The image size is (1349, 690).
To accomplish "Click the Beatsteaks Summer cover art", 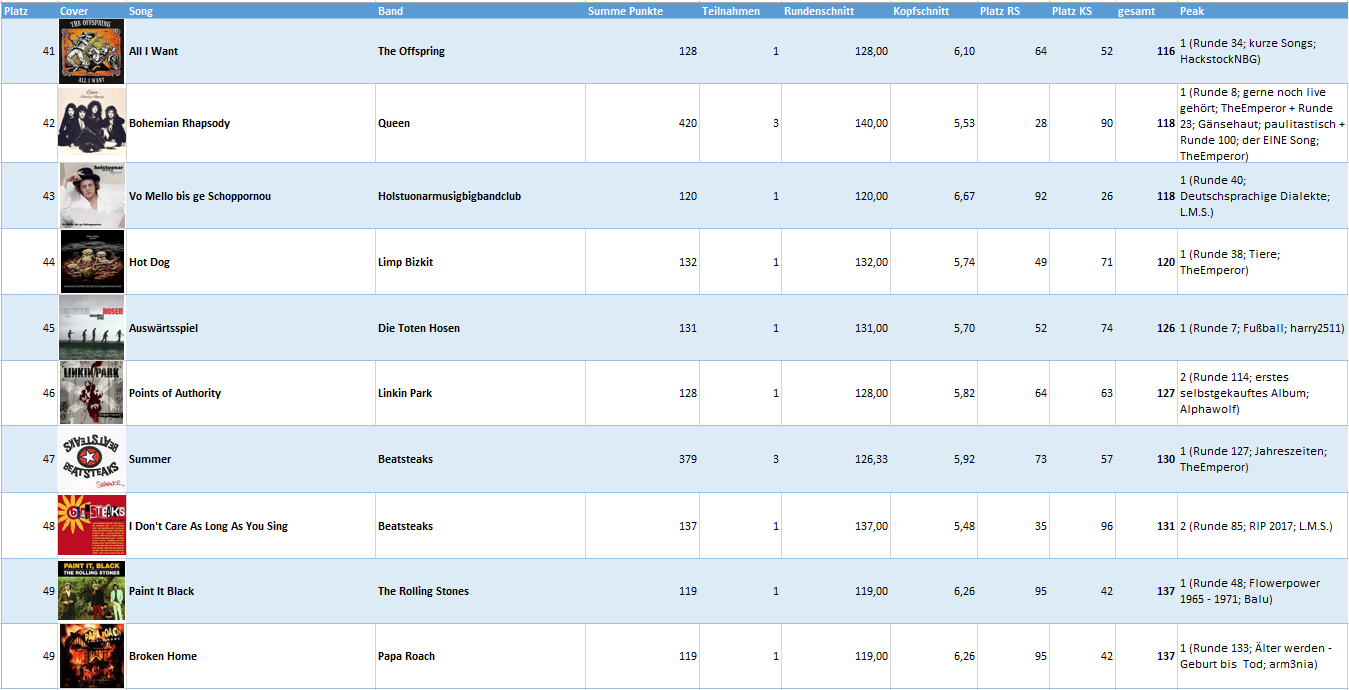I will tap(91, 459).
